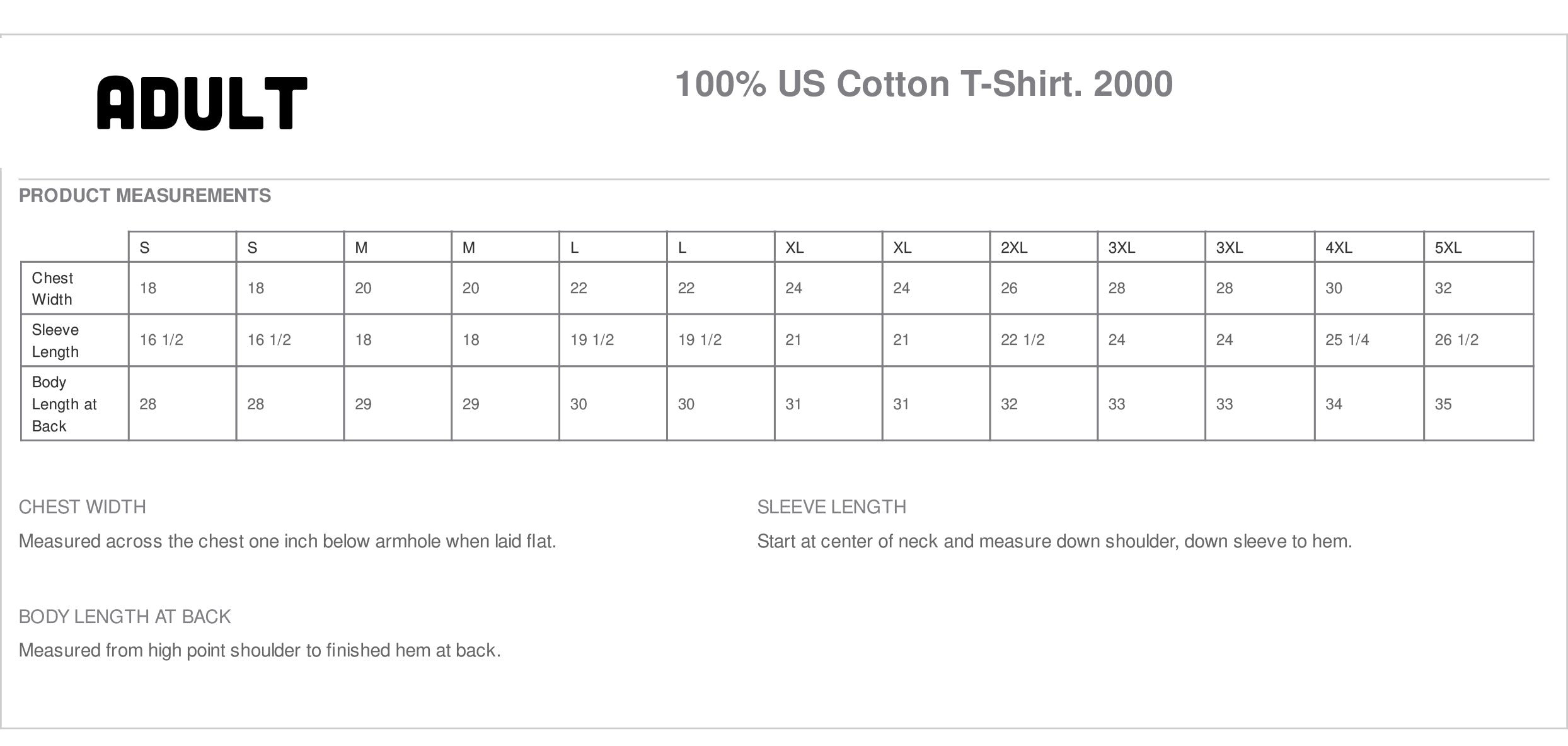1568x746 pixels.
Task: Click the 5XL column header
Action: coord(1448,248)
